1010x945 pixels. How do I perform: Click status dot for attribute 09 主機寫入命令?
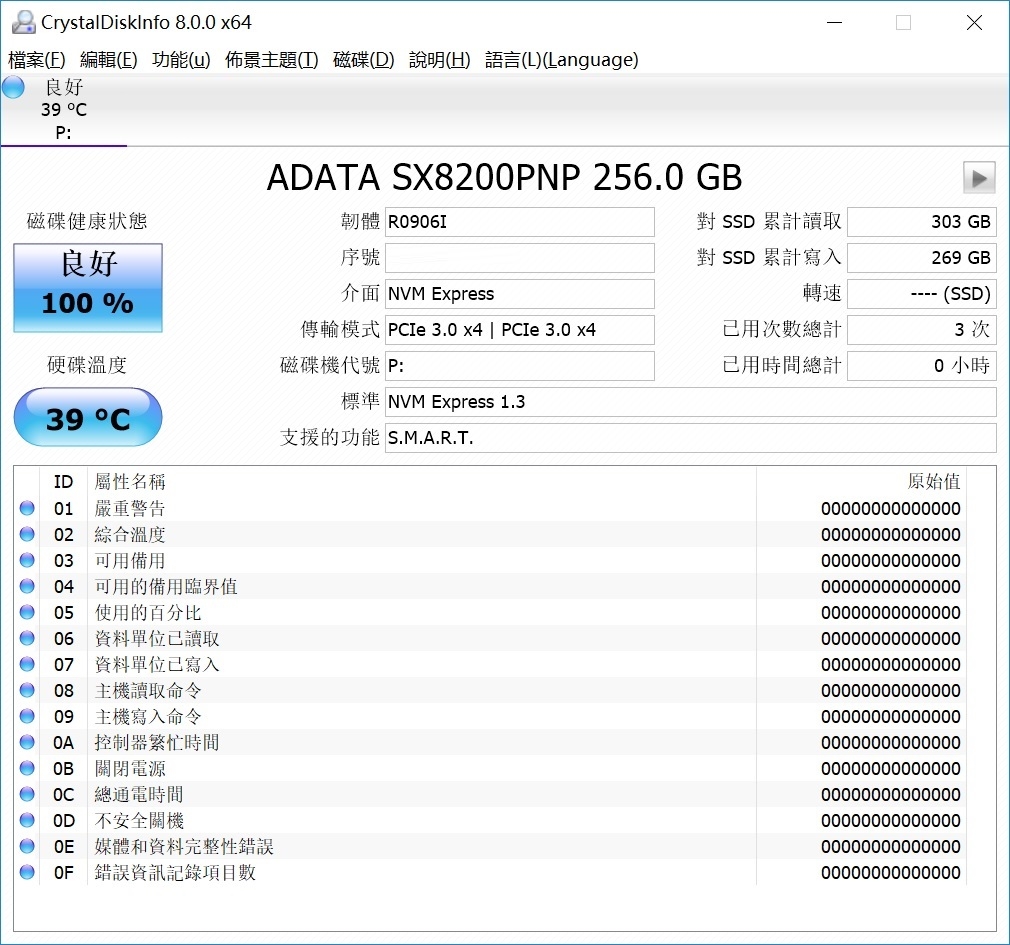tap(27, 716)
